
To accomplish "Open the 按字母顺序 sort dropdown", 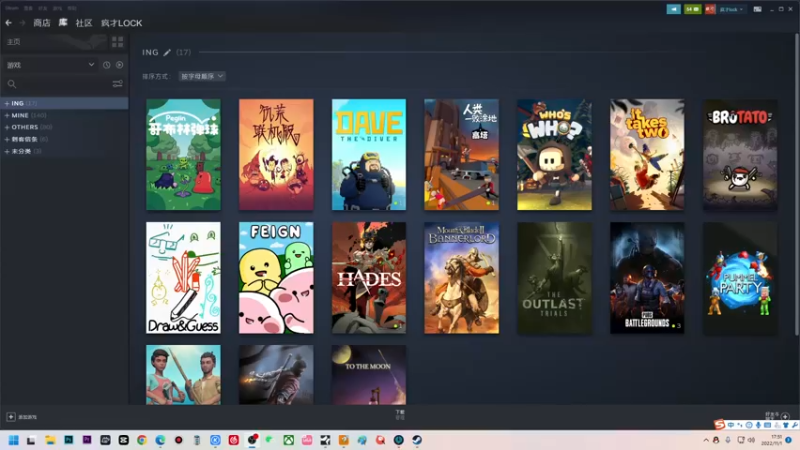I will coord(202,76).
